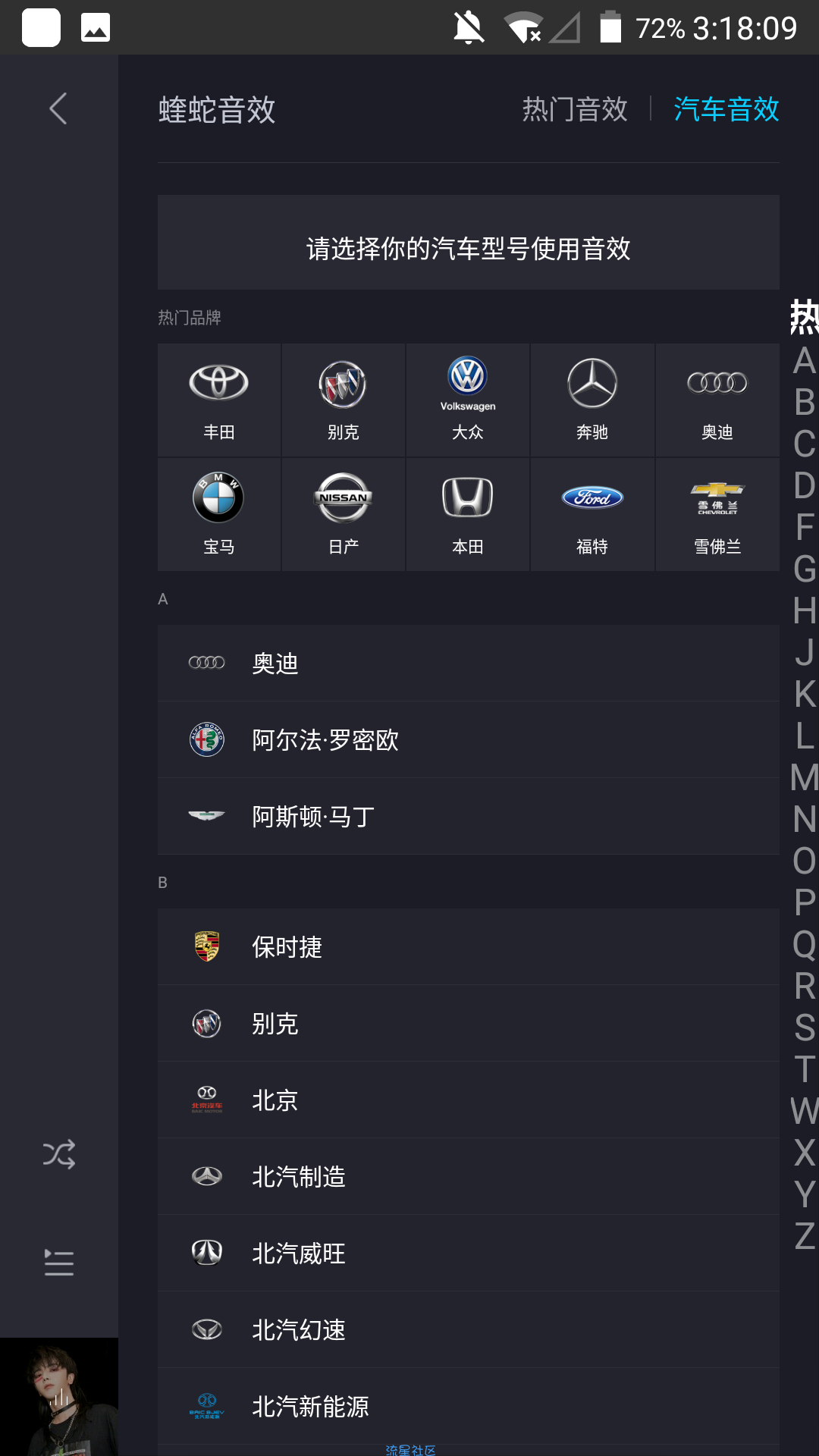This screenshot has width=819, height=1456.
Task: Jump to letter Z in index
Action: click(805, 1236)
